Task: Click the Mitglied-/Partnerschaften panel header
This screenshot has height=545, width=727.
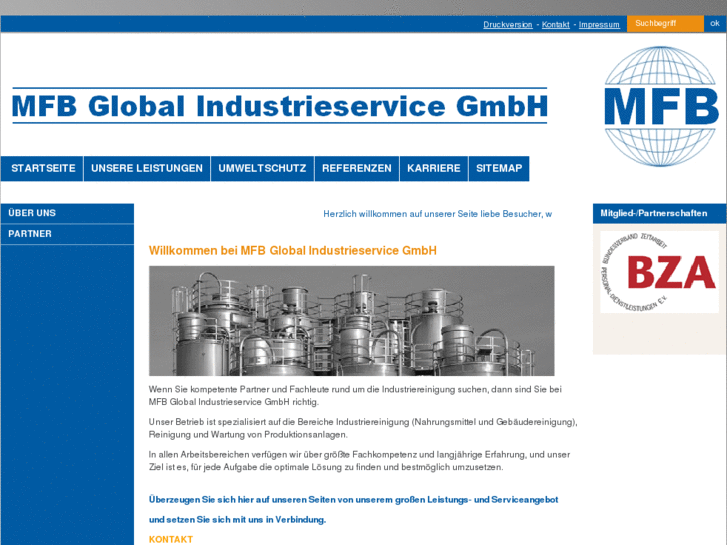Action: coord(659,213)
